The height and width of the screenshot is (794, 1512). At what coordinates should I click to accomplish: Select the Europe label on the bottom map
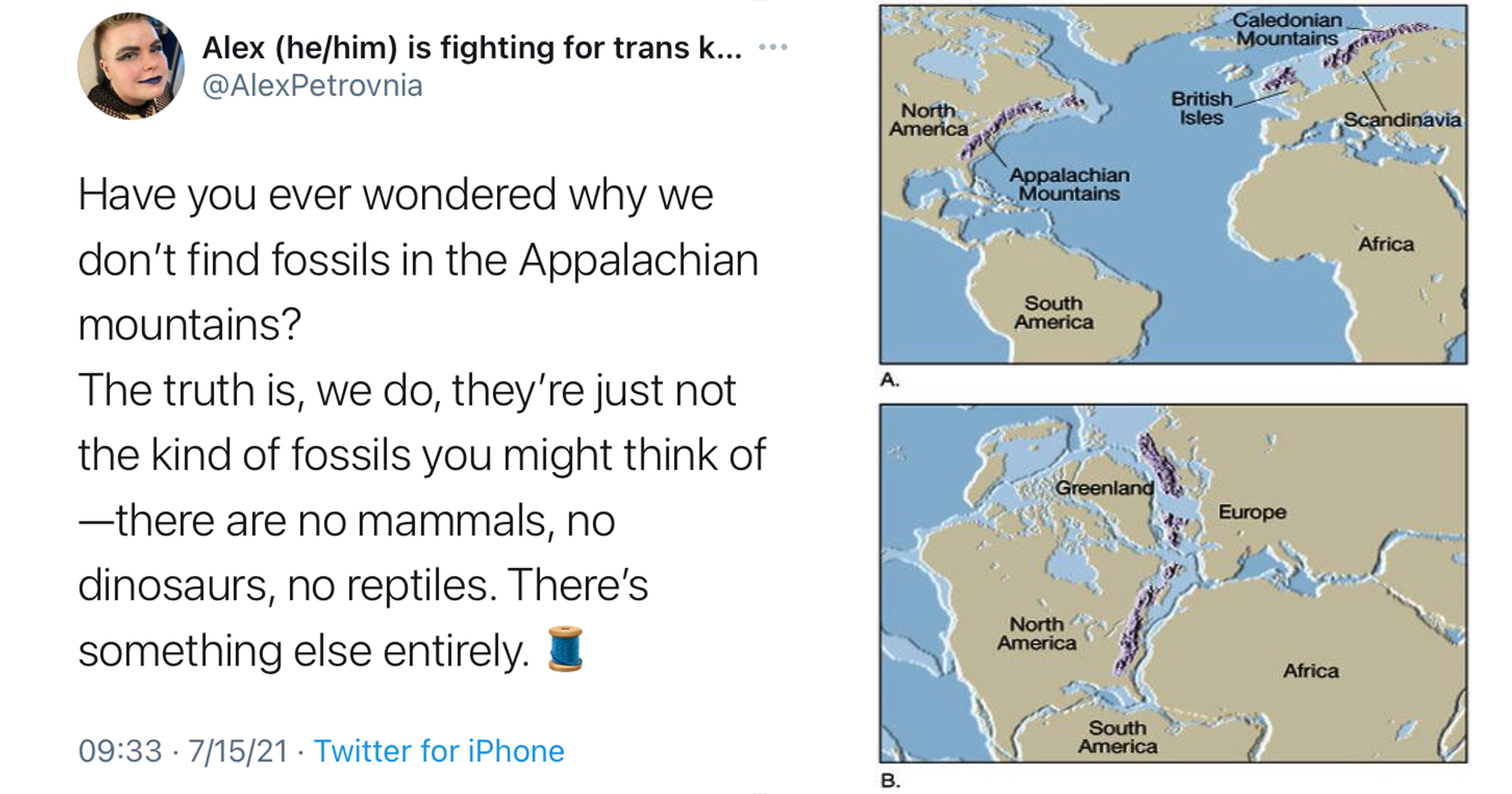[x=1252, y=512]
